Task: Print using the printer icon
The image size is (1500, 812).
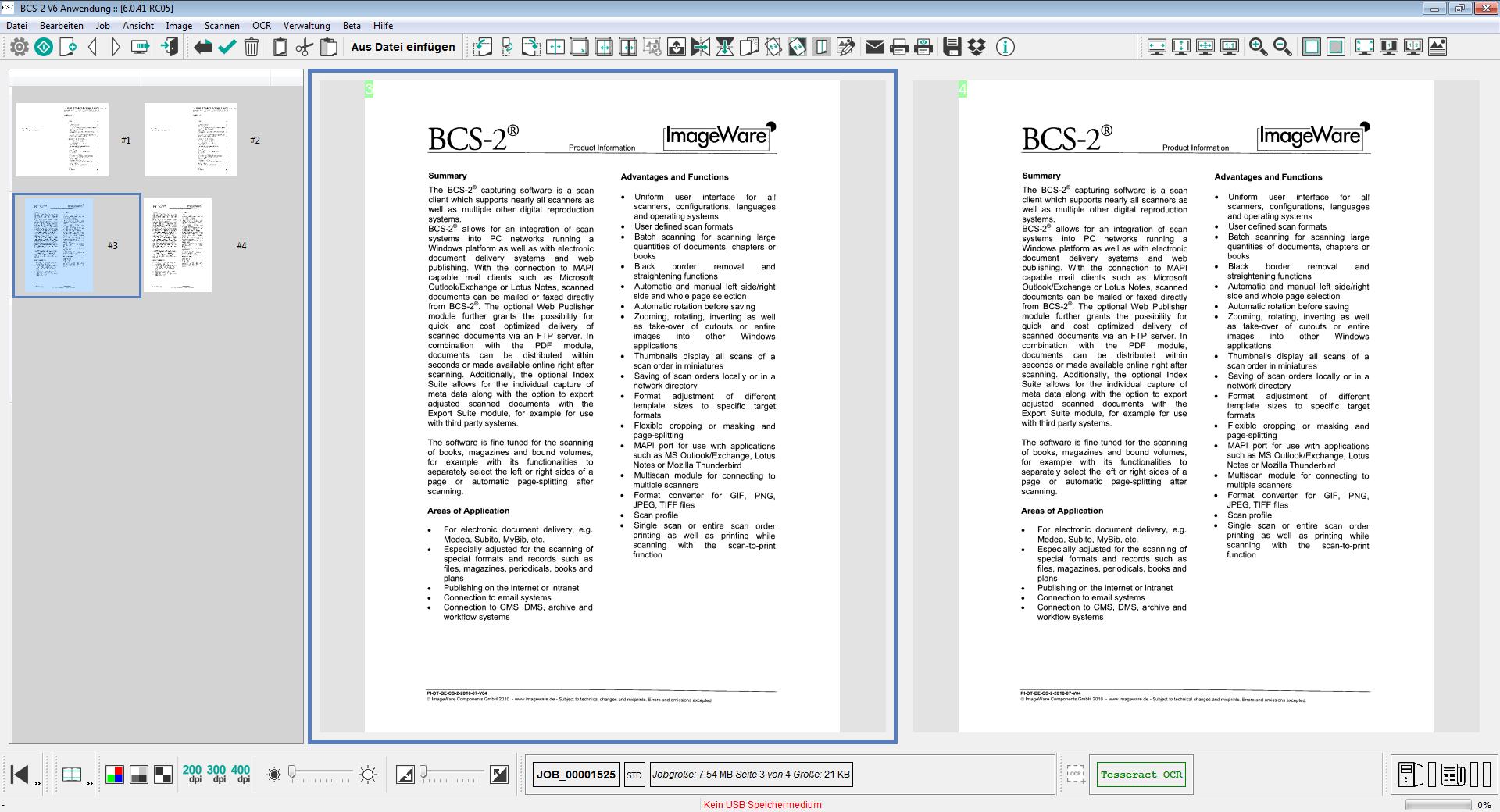Action: coord(899,47)
